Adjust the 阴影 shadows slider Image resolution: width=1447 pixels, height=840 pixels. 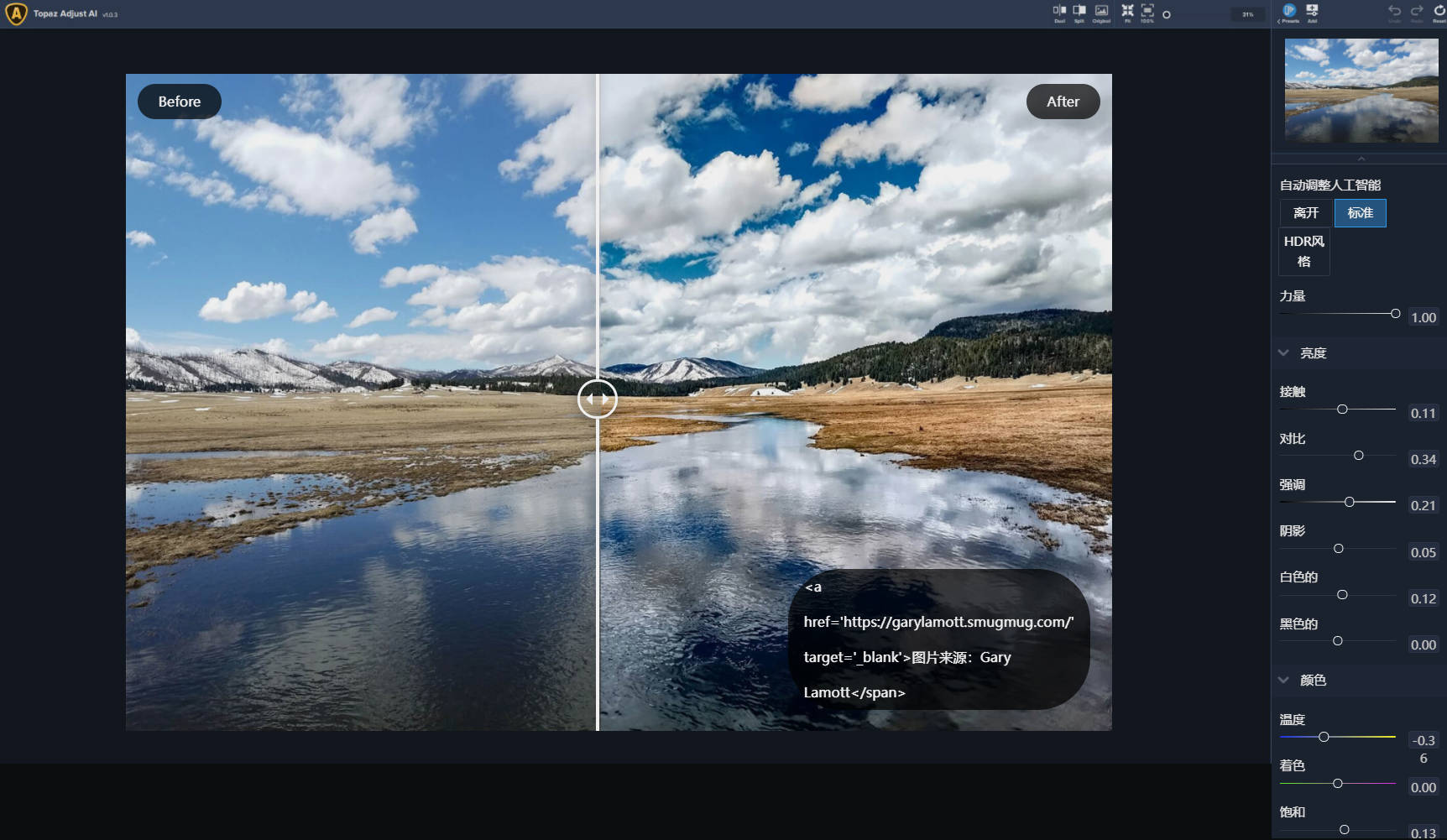coord(1339,549)
